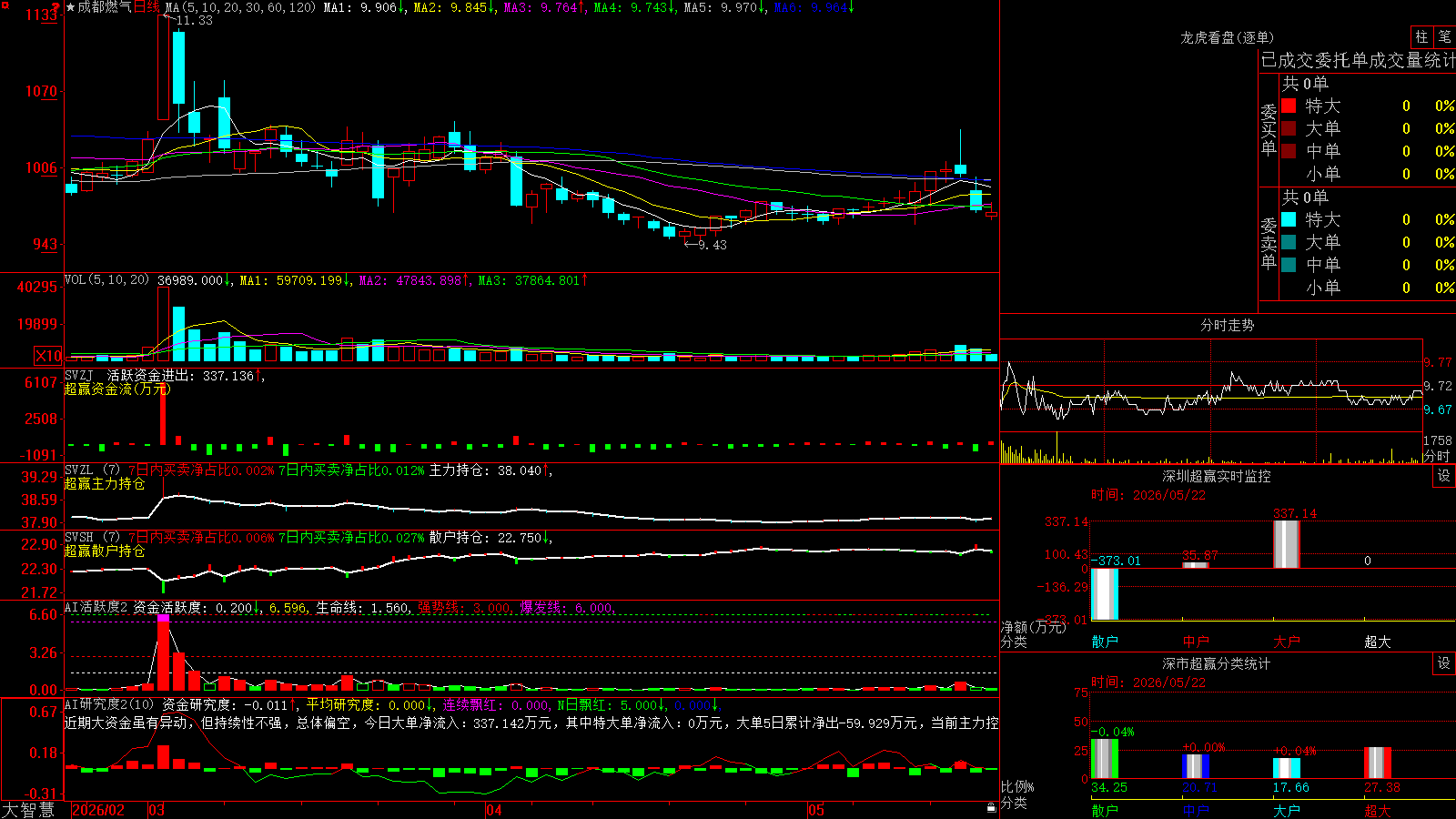This screenshot has width=1456, height=819.
Task: Click the 9.77 intraday price label
Action: point(1438,362)
